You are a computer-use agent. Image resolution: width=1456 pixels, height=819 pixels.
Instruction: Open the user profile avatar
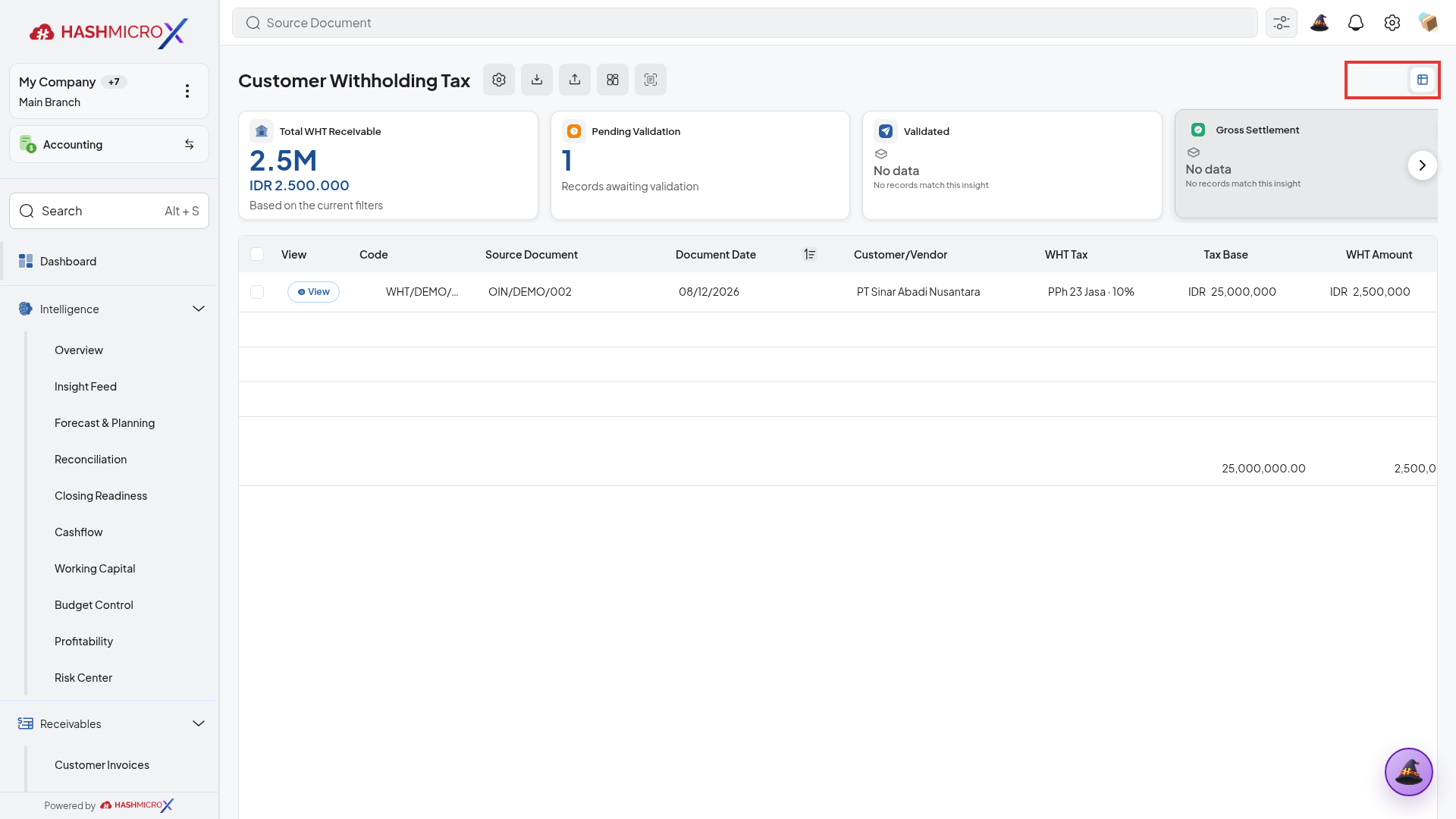click(x=1429, y=23)
